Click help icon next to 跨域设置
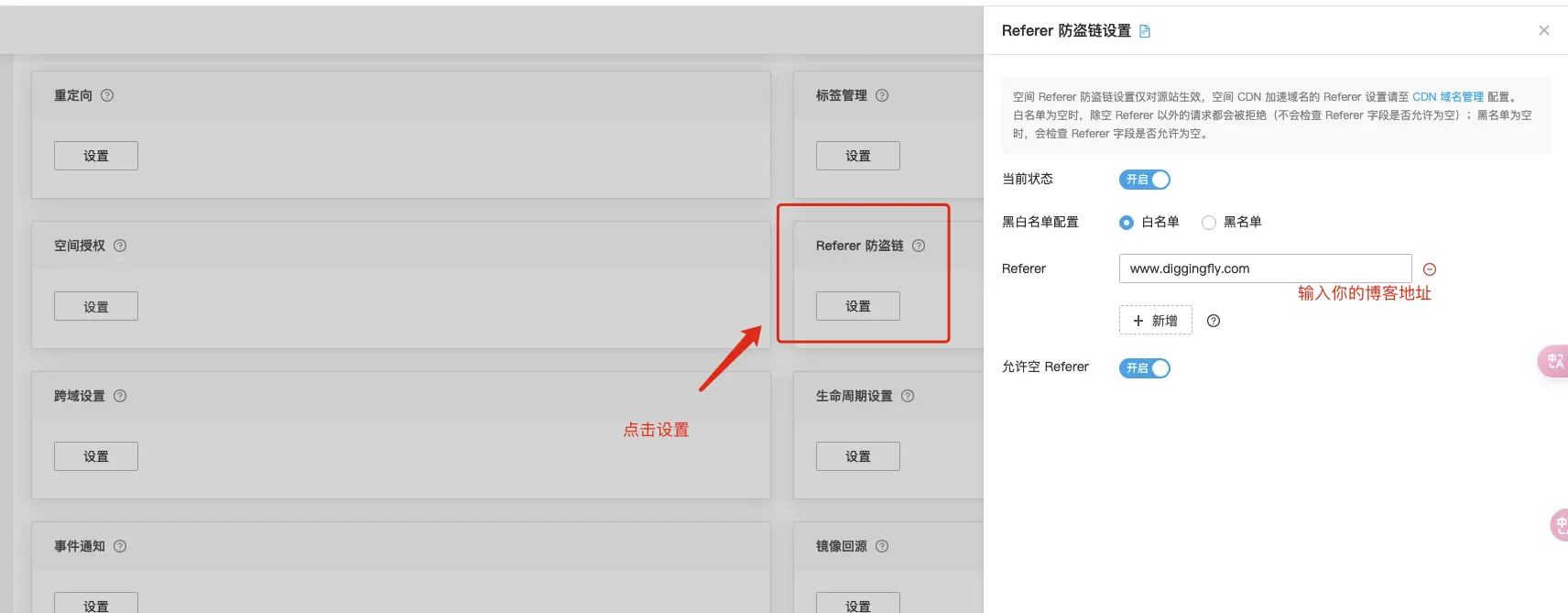This screenshot has width=1568, height=613. tap(120, 396)
